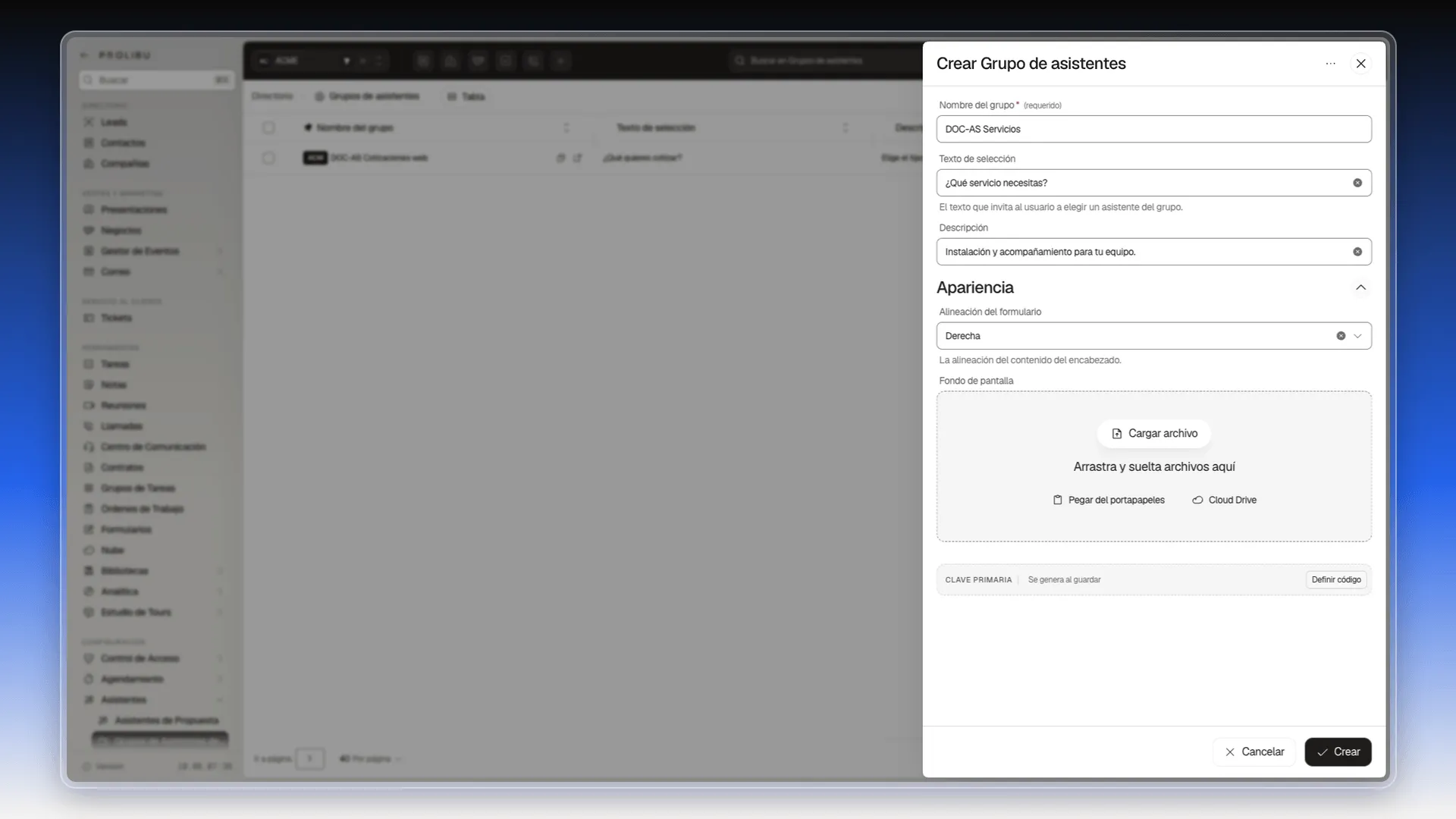The width and height of the screenshot is (1456, 819).
Task: Expand the Correo sidebar item
Action: pos(220,271)
